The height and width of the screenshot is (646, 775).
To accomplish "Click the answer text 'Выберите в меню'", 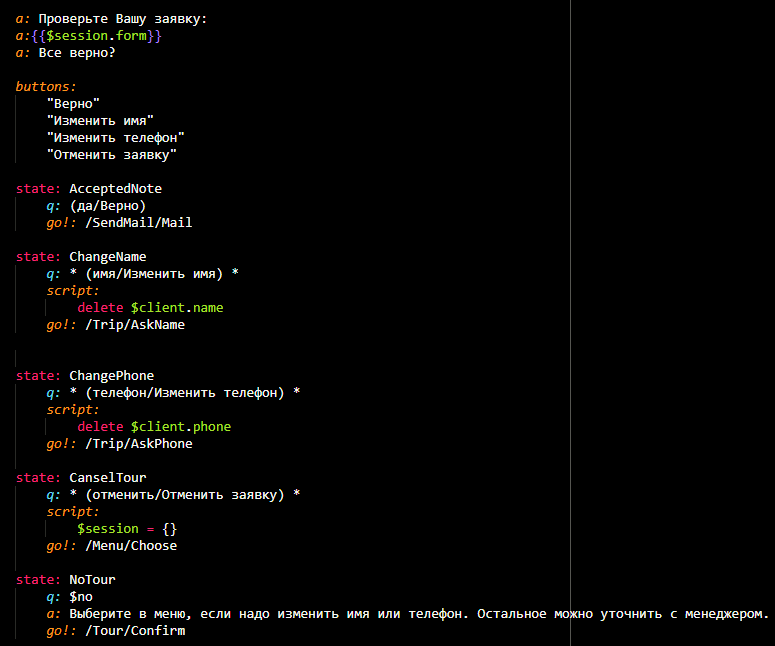I will coord(130,614).
